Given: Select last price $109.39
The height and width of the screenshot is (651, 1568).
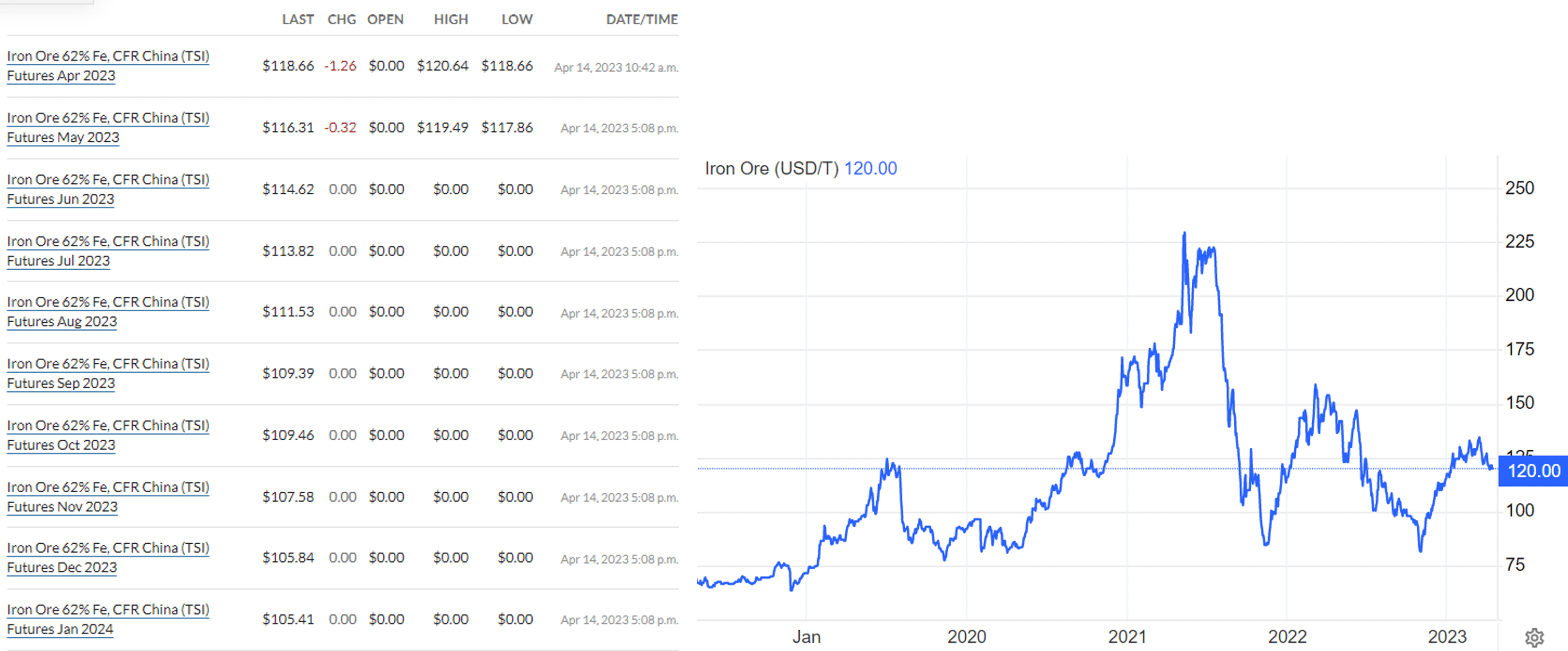Looking at the screenshot, I should (x=288, y=373).
